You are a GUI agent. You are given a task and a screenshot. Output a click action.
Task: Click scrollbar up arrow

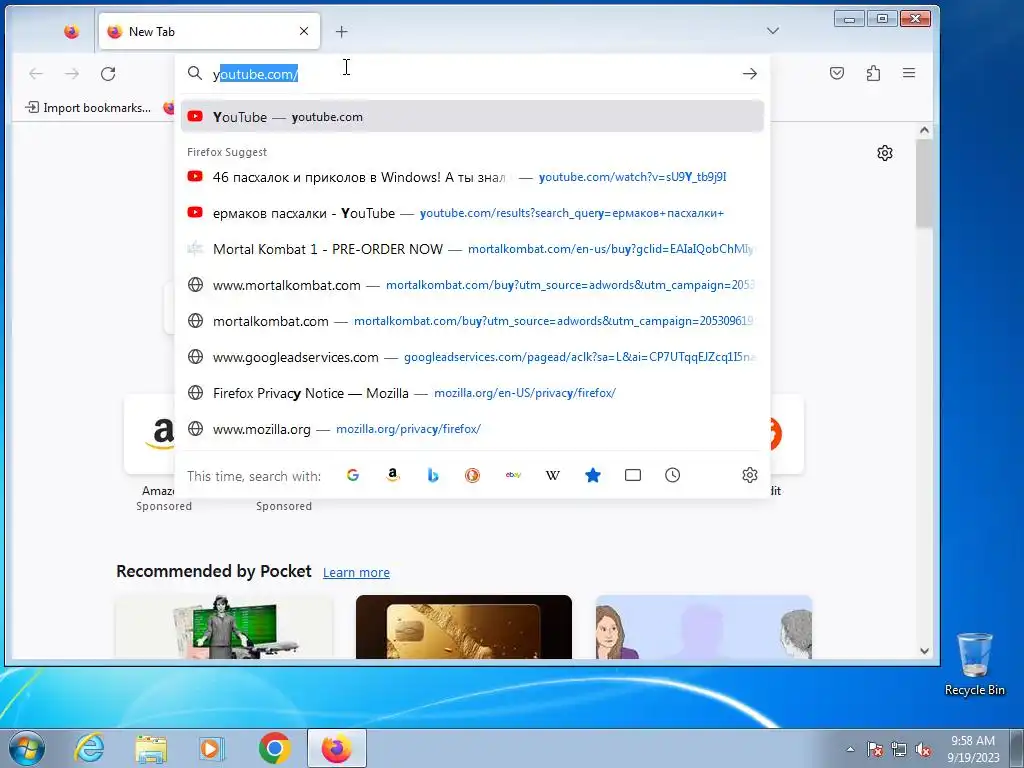(924, 130)
